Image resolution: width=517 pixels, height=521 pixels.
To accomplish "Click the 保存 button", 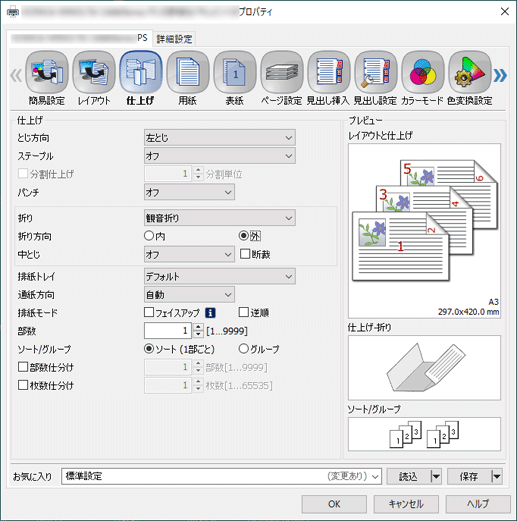I will pyautogui.click(x=469, y=476).
